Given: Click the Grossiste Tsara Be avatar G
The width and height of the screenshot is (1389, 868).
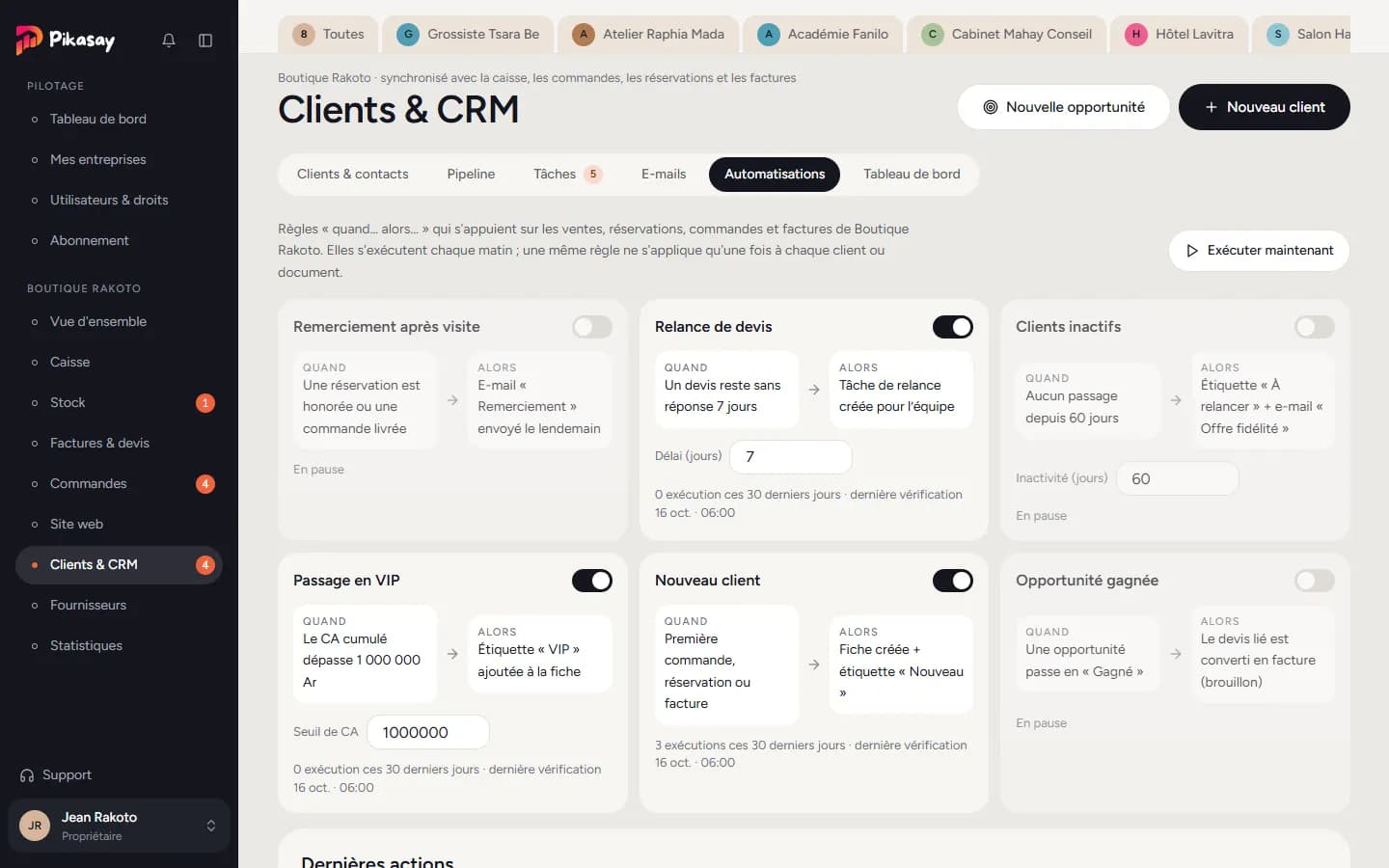Looking at the screenshot, I should coord(408,35).
